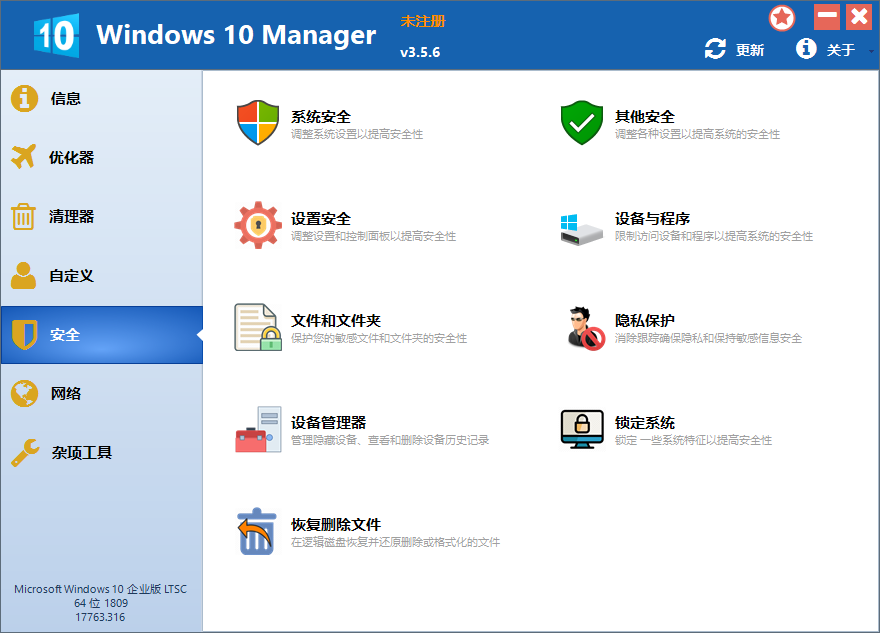
Task: Click the green 其他安全 checkmark shield icon
Action: click(x=583, y=124)
